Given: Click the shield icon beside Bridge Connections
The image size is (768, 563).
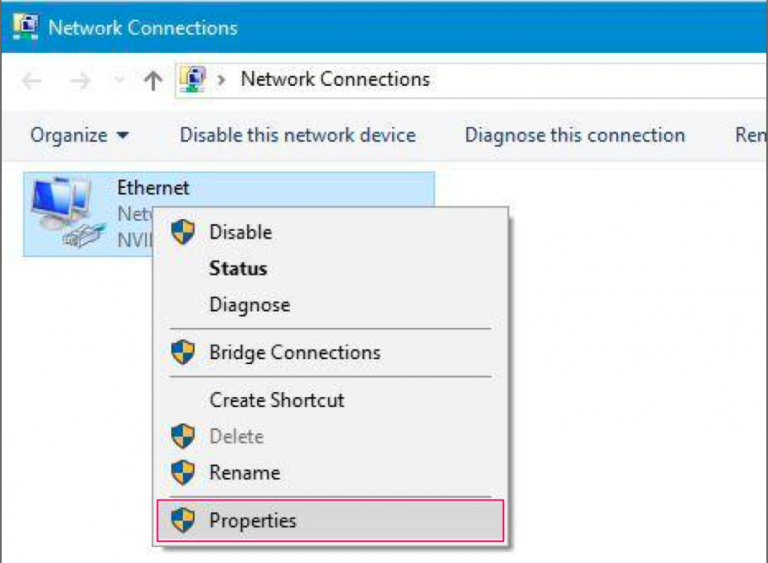Looking at the screenshot, I should [183, 352].
